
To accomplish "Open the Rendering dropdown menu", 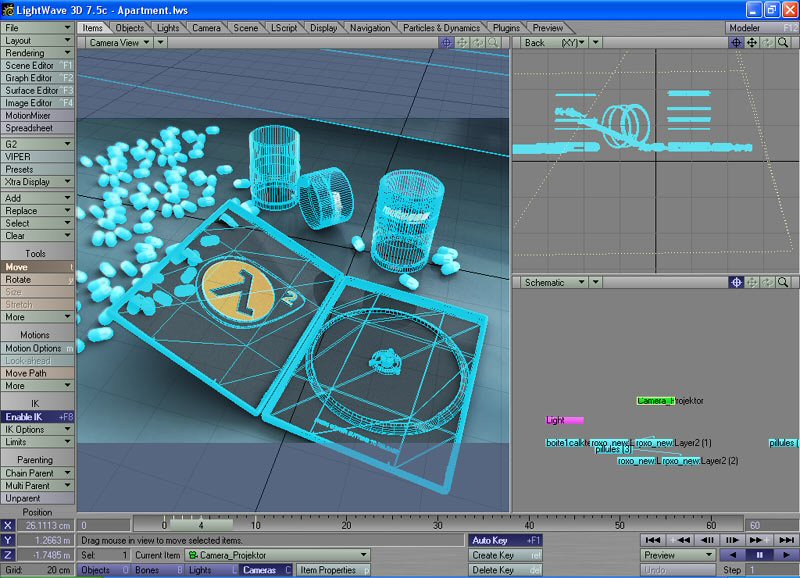I will pos(38,53).
